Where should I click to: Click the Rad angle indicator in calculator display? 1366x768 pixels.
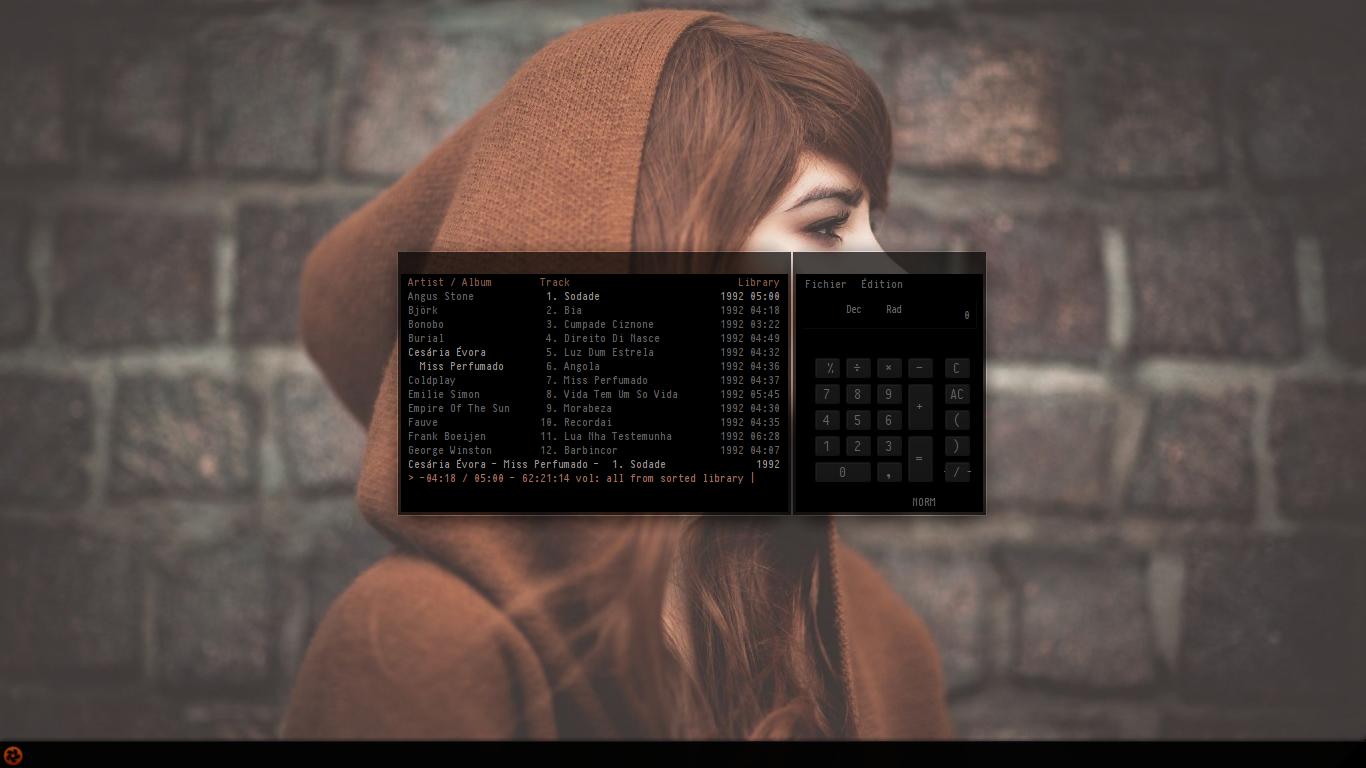pos(894,310)
